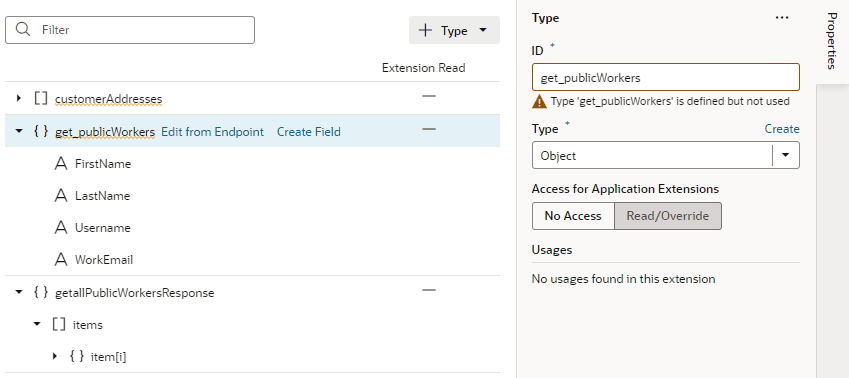
Task: Click the string icon beside WorkEmail
Action: coord(61,259)
